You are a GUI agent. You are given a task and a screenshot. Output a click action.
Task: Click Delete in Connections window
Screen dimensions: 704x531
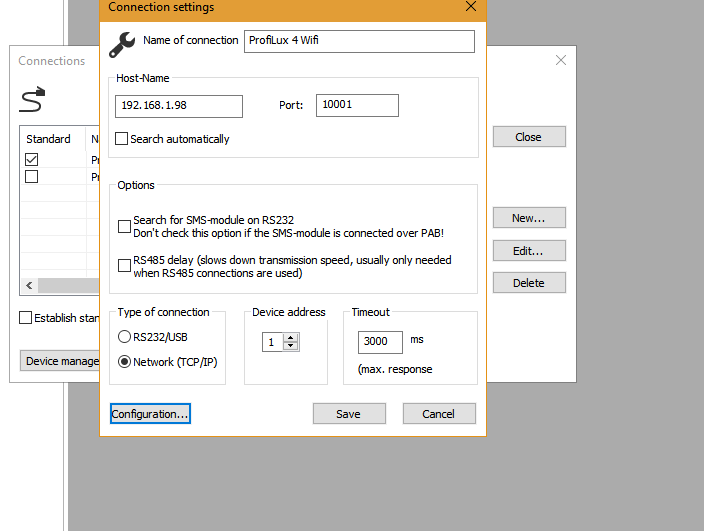(529, 283)
